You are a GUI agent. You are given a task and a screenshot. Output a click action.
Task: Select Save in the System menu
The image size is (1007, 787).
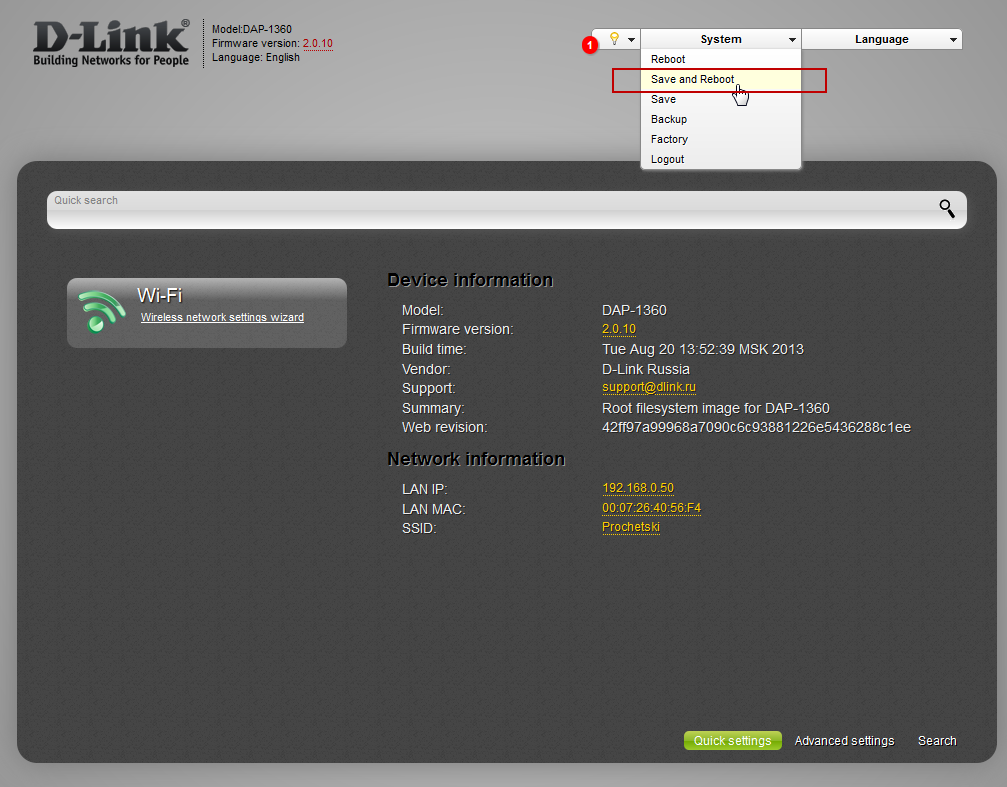(x=663, y=99)
